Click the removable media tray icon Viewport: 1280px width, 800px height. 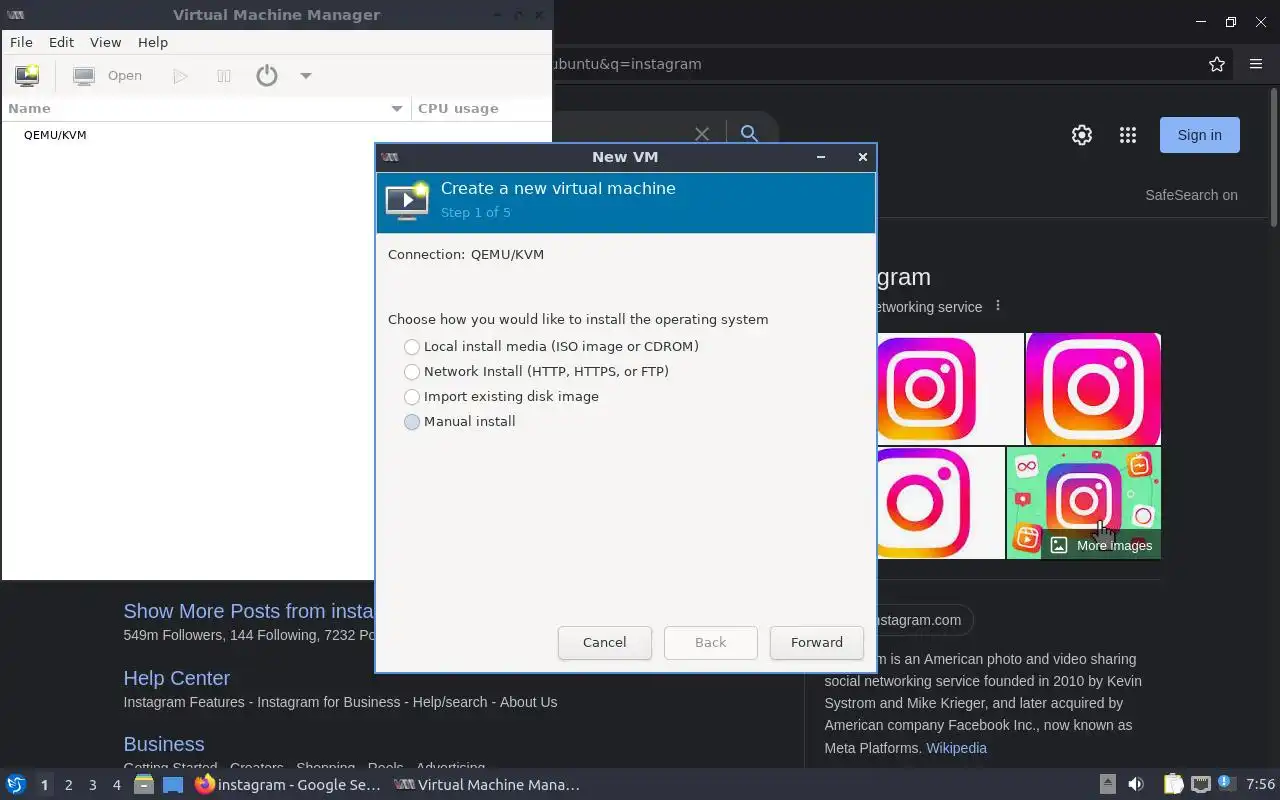1108,784
